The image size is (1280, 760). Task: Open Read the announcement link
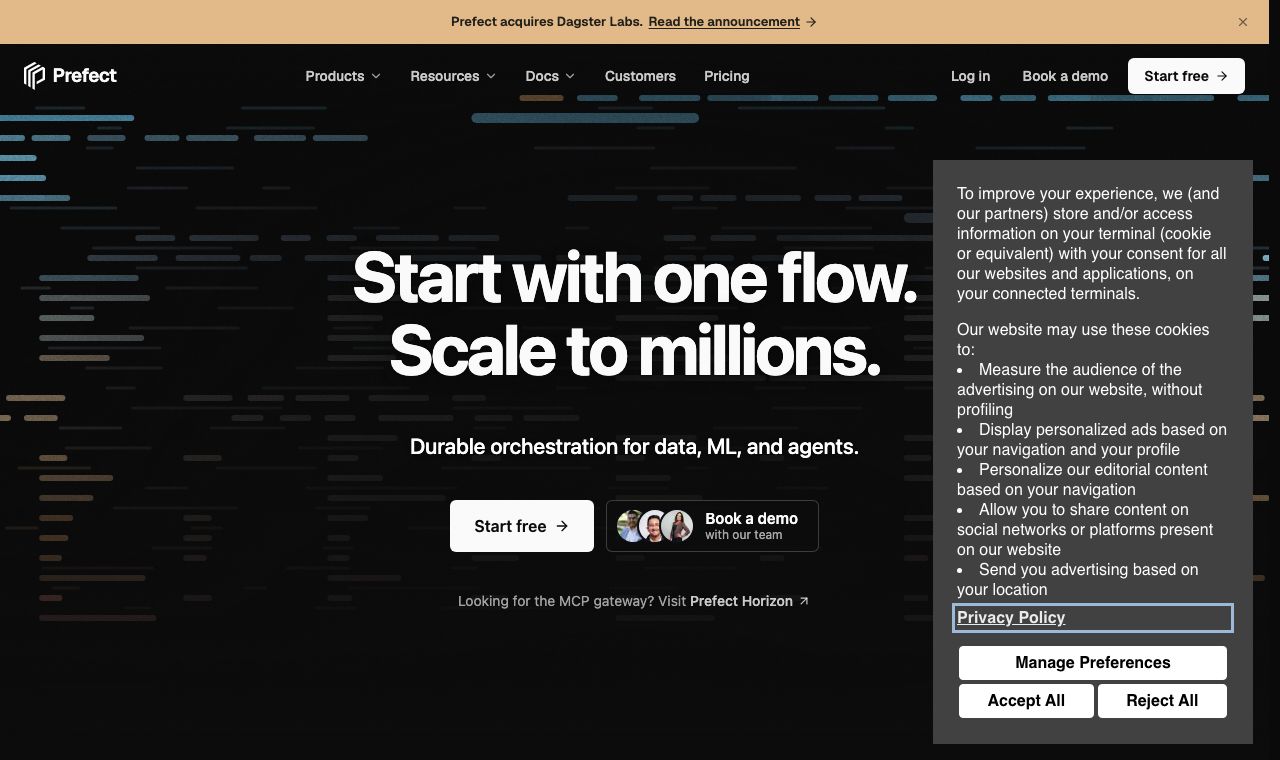click(724, 22)
